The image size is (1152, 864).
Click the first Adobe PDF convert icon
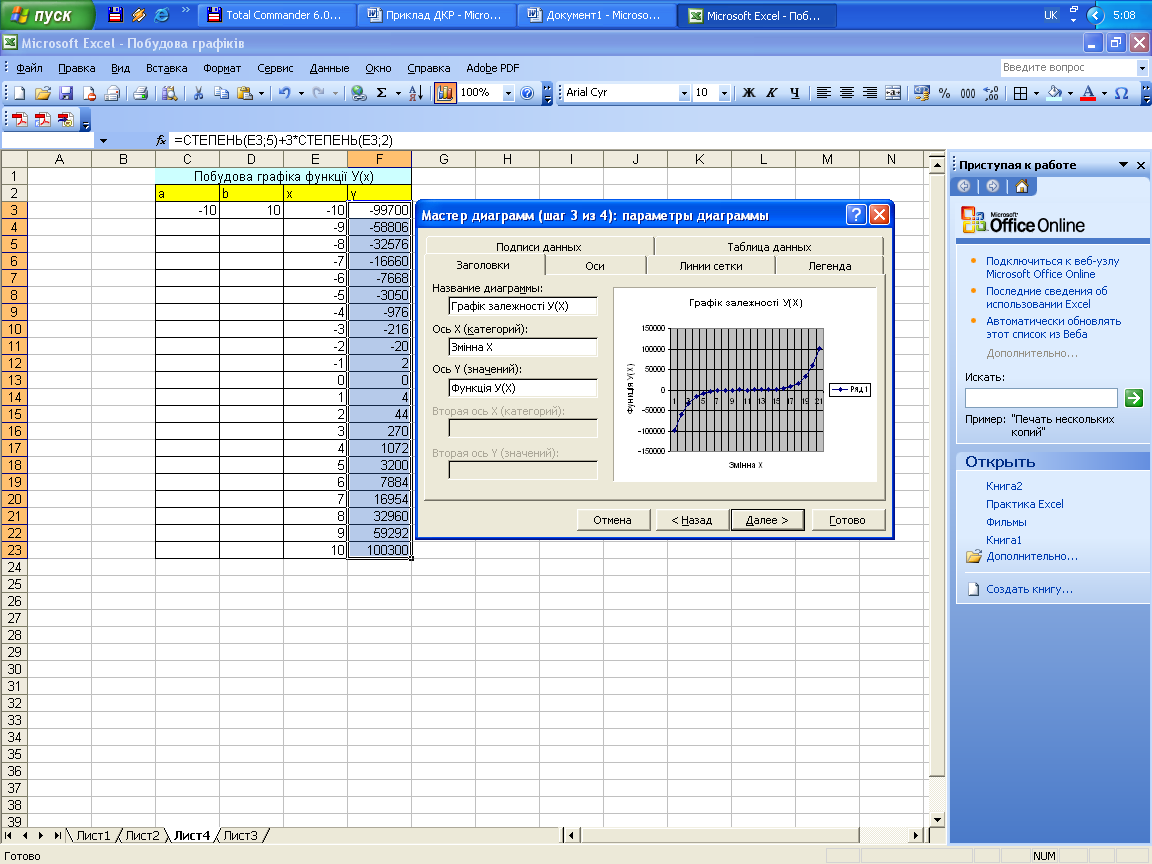point(20,120)
